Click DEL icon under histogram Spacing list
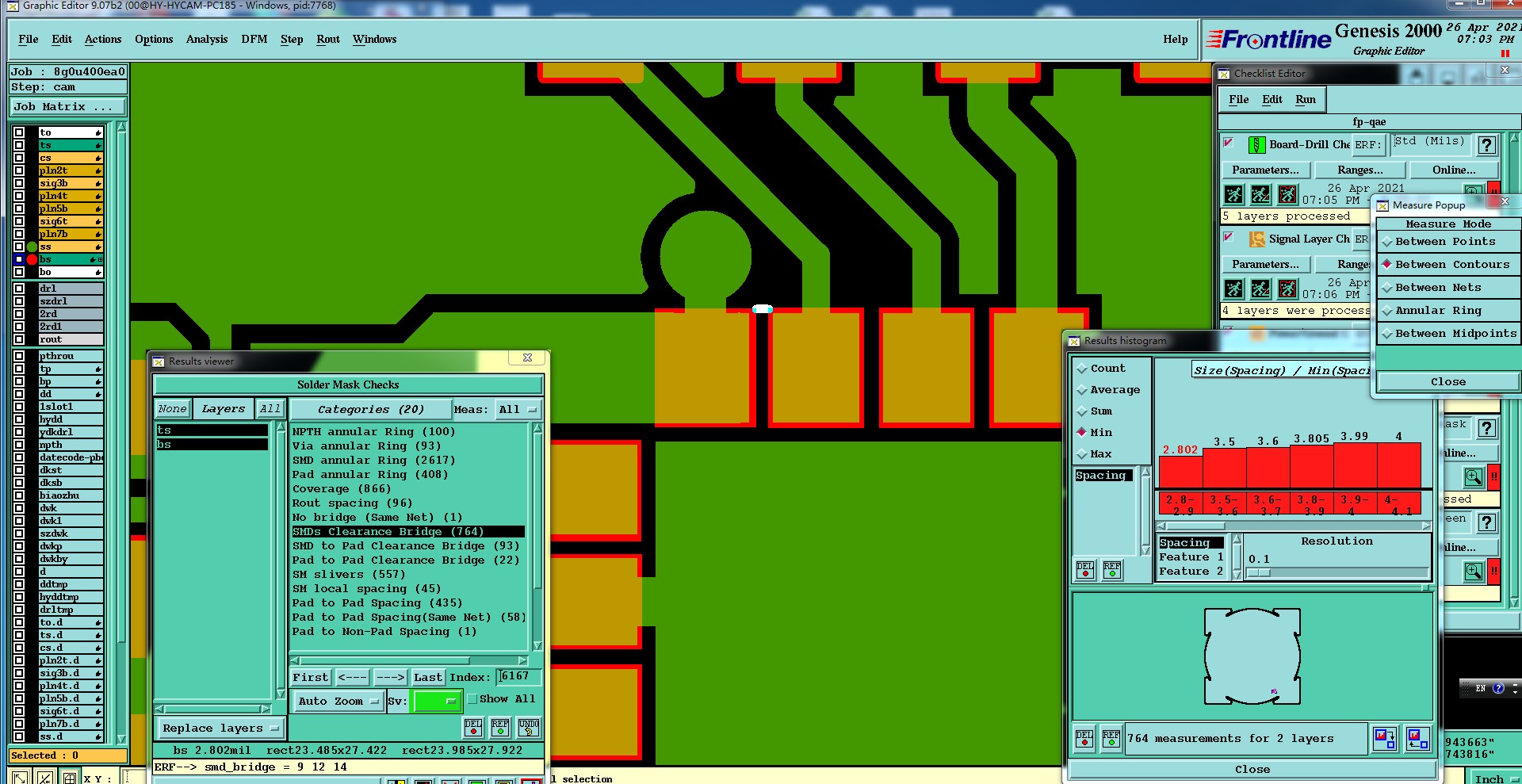Image resolution: width=1522 pixels, height=784 pixels. pyautogui.click(x=1085, y=570)
